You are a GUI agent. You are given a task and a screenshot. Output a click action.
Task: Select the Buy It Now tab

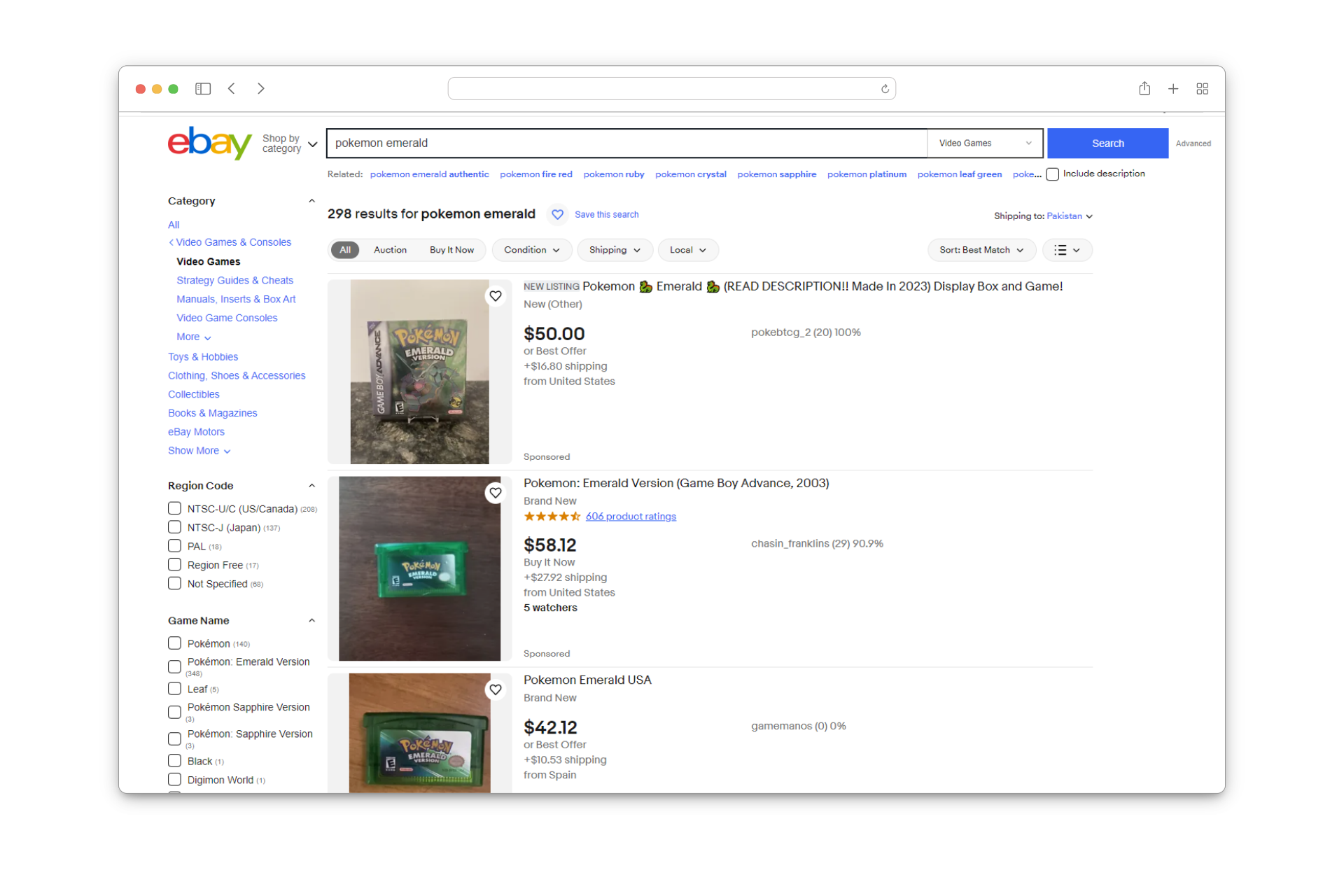click(x=451, y=250)
